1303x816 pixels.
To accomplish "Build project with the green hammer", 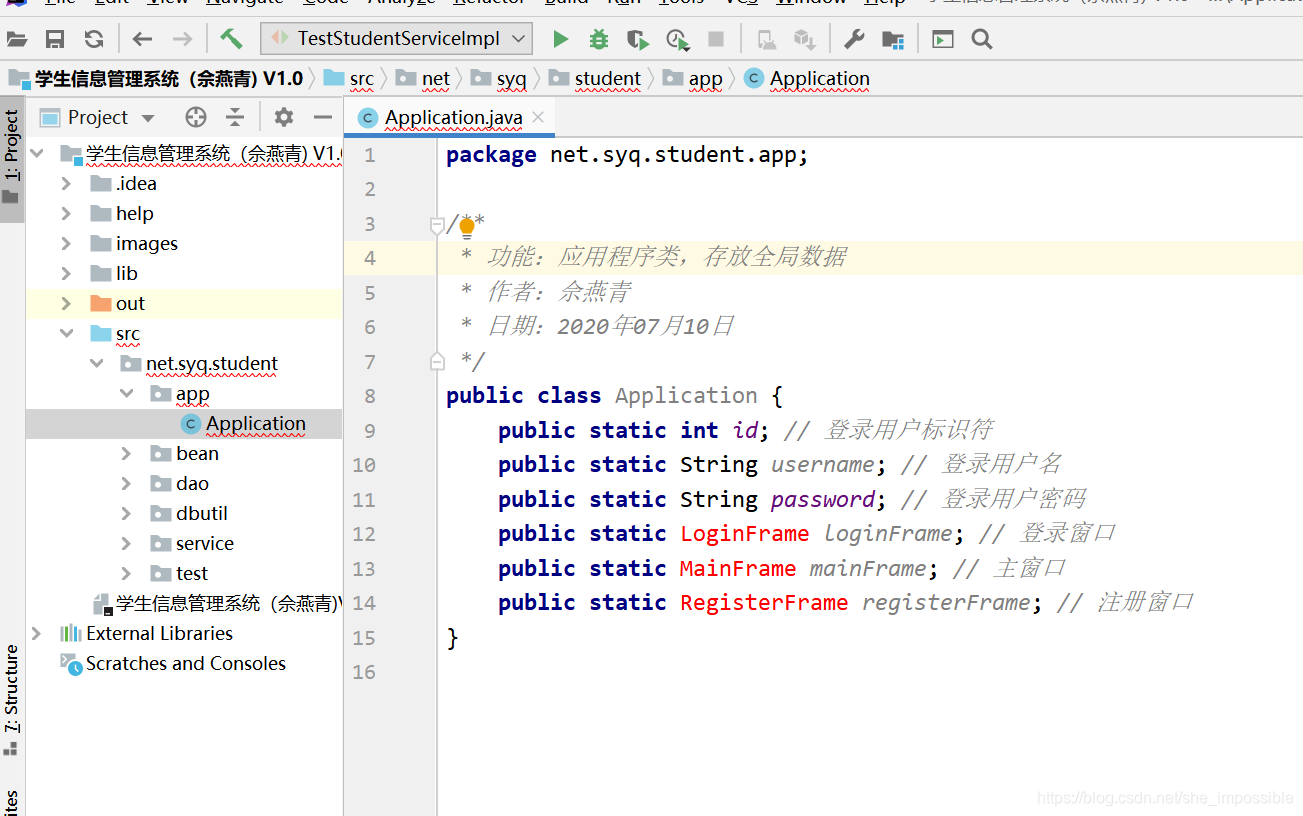I will [231, 40].
